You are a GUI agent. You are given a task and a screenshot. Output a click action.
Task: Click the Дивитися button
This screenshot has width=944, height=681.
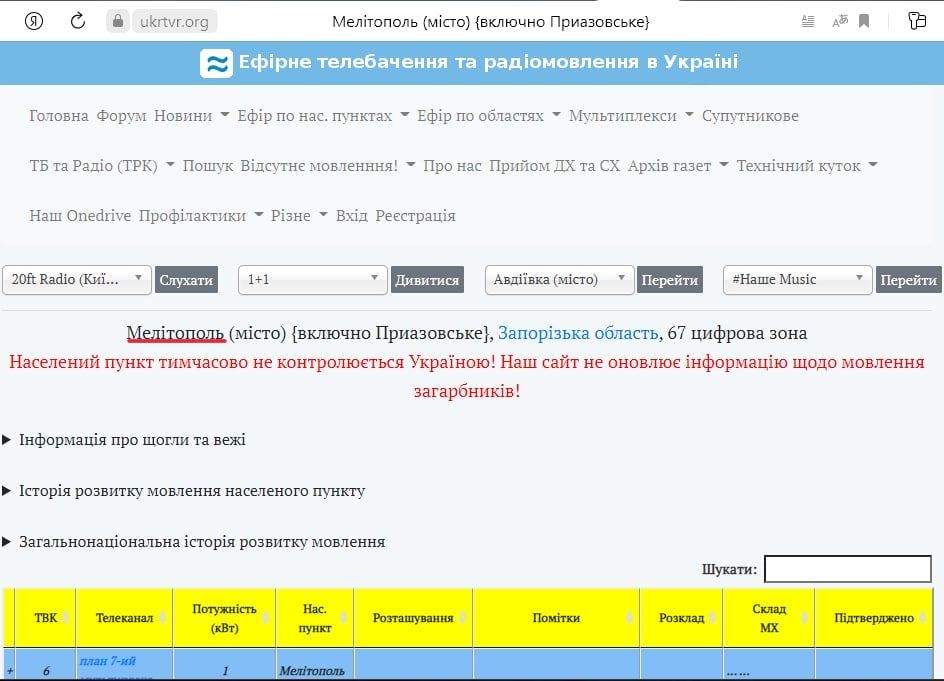tap(427, 280)
